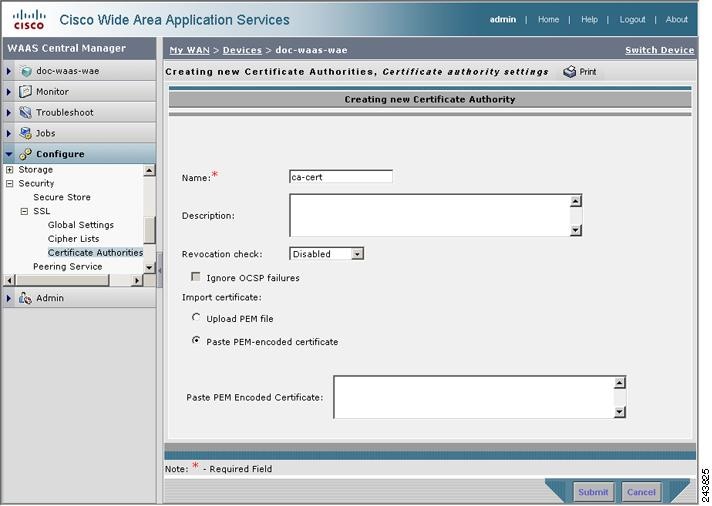Screen dimensions: 712x506
Task: Click the Storage tree label
Action: (x=35, y=169)
